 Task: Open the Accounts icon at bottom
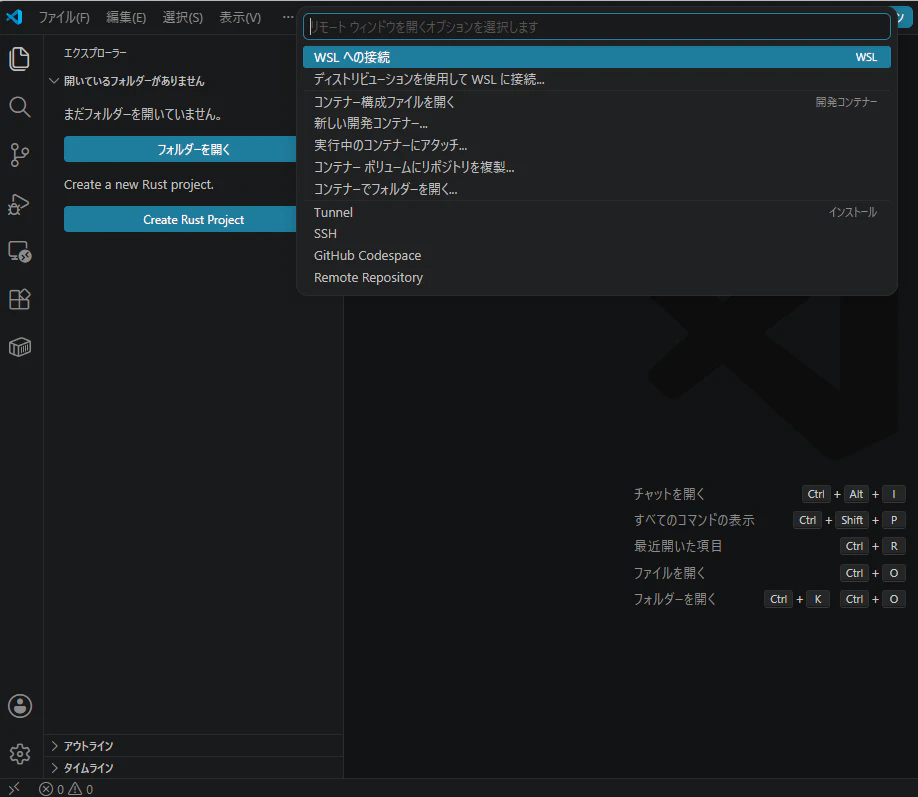click(x=19, y=706)
